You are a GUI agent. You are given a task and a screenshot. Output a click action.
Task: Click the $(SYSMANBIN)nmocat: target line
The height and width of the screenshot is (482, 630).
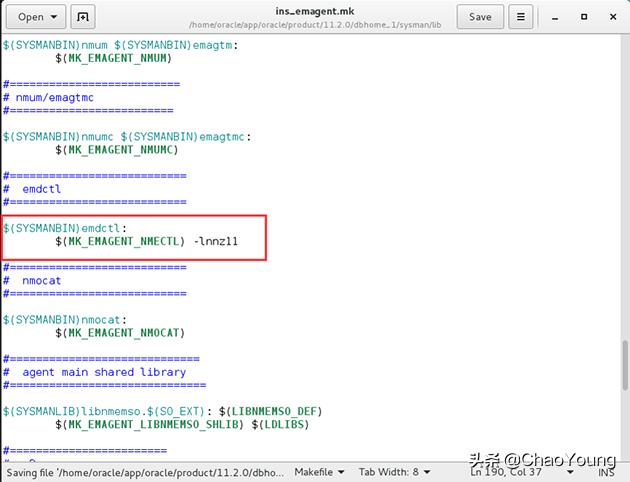click(65, 320)
